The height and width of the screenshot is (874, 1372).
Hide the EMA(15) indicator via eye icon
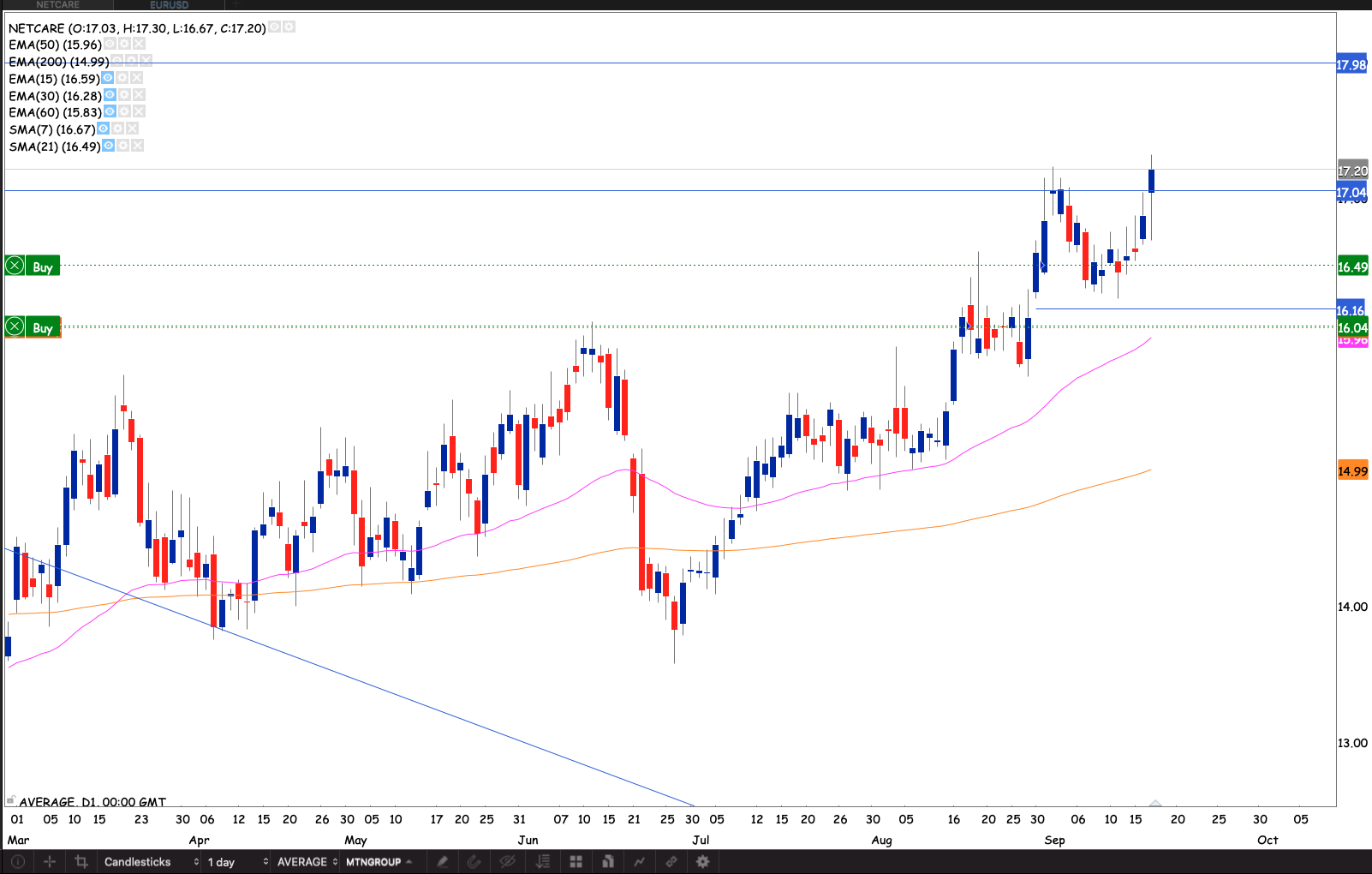point(108,78)
